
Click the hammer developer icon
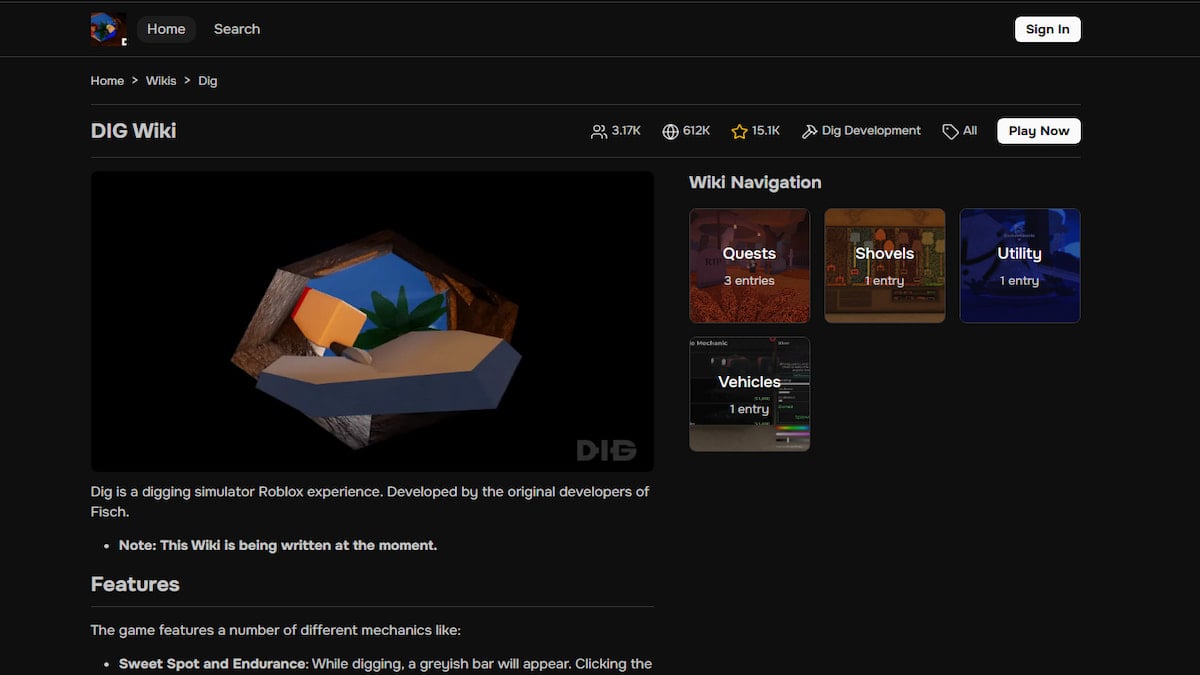810,132
